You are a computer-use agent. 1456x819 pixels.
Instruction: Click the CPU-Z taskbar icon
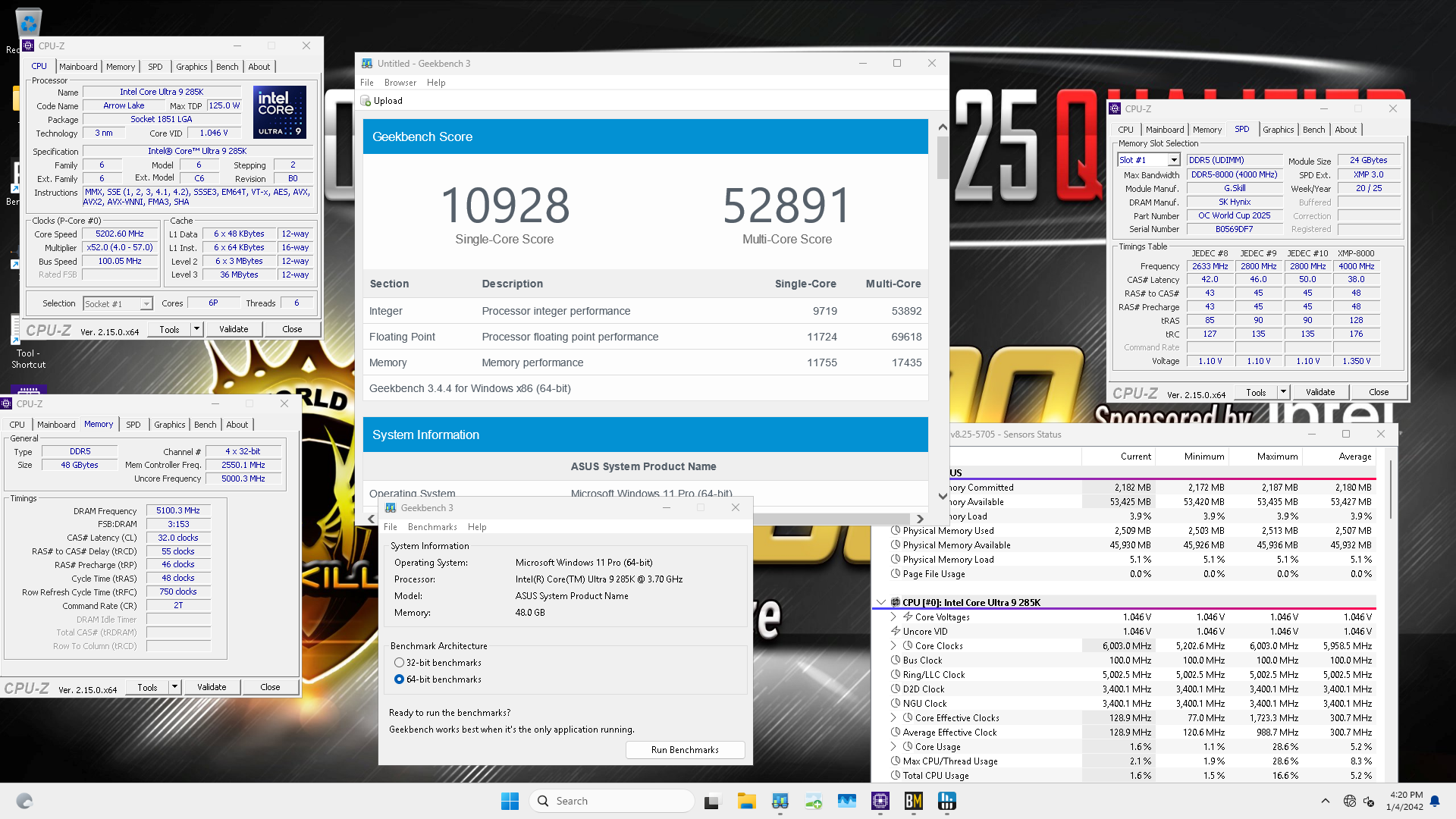[x=880, y=801]
